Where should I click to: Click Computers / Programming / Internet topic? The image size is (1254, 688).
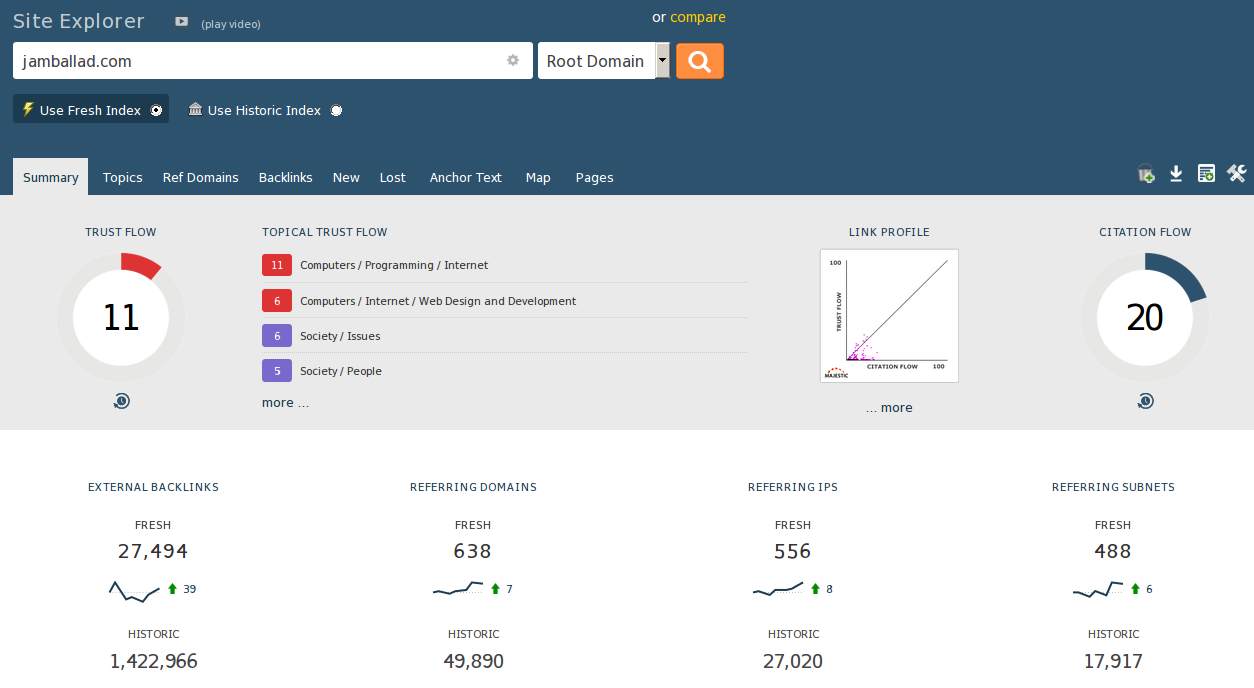click(394, 266)
